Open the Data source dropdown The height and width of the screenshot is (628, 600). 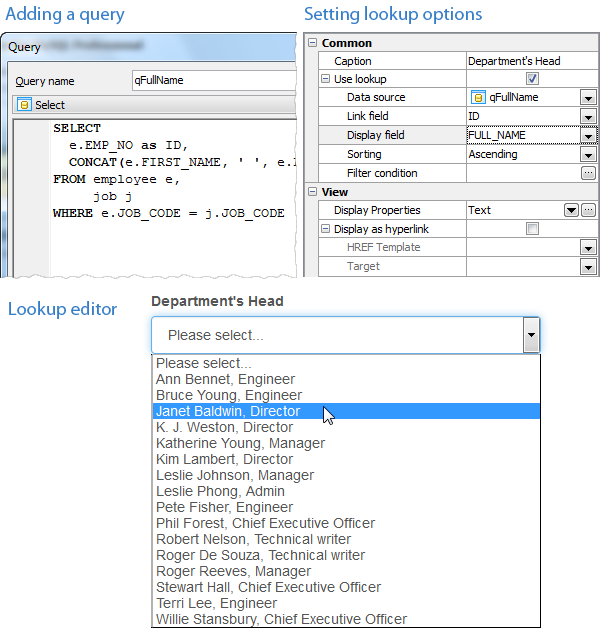pyautogui.click(x=588, y=98)
